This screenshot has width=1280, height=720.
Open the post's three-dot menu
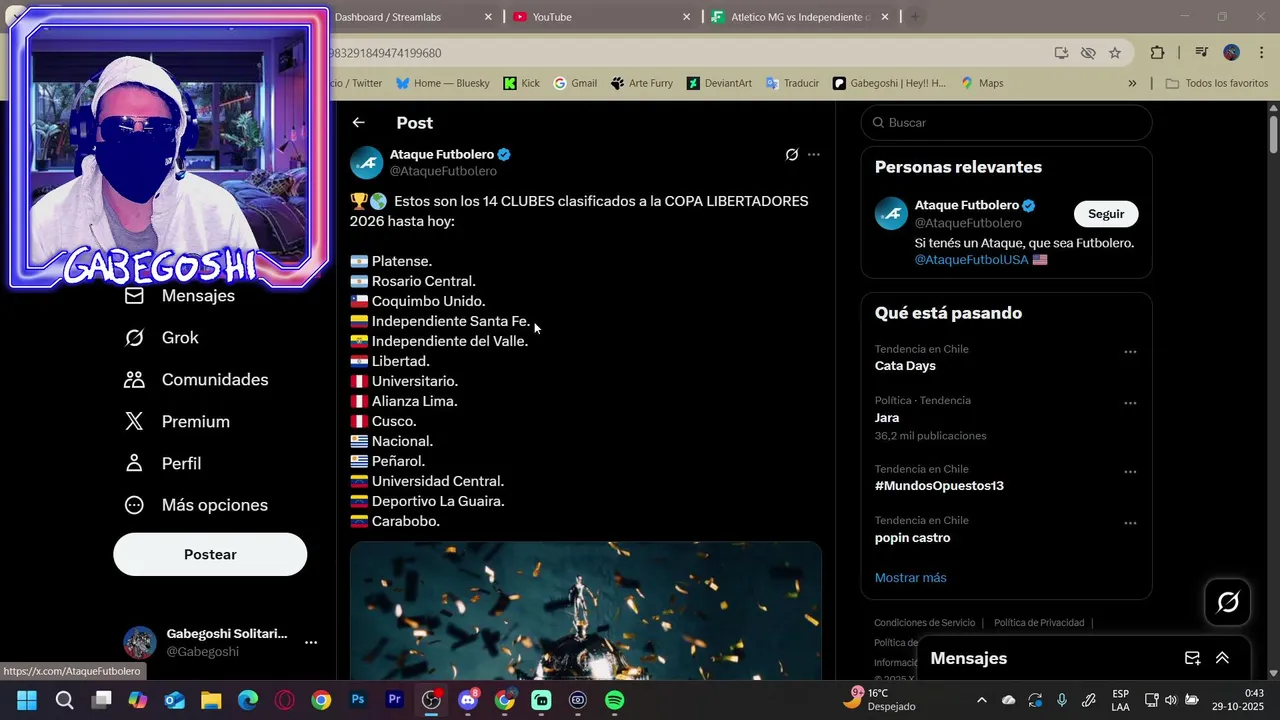pyautogui.click(x=814, y=154)
